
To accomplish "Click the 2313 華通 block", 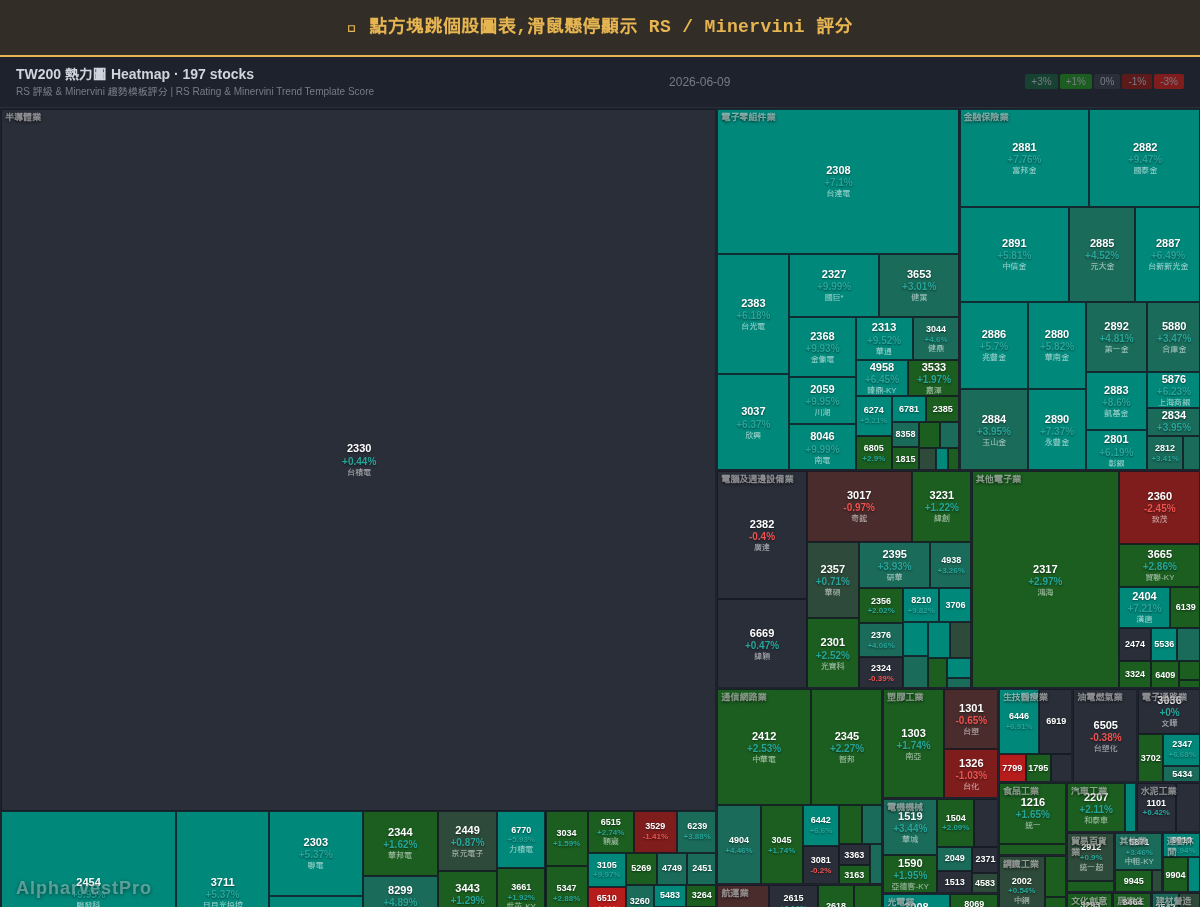I will (884, 338).
